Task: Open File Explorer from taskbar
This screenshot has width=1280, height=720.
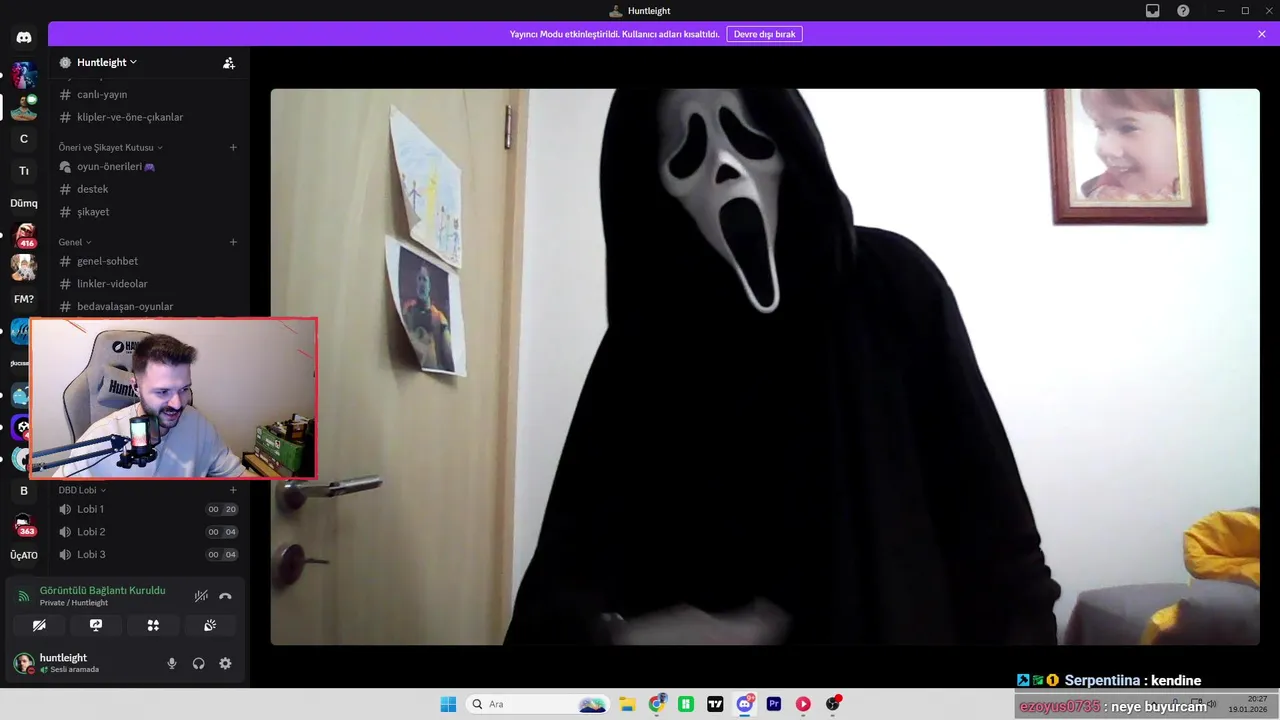Action: (627, 704)
